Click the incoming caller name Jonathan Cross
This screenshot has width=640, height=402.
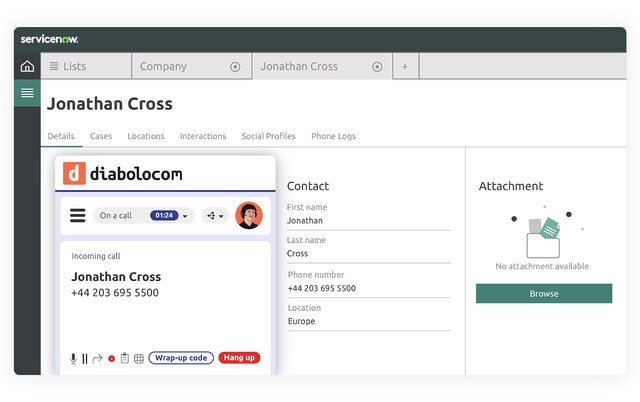116,277
